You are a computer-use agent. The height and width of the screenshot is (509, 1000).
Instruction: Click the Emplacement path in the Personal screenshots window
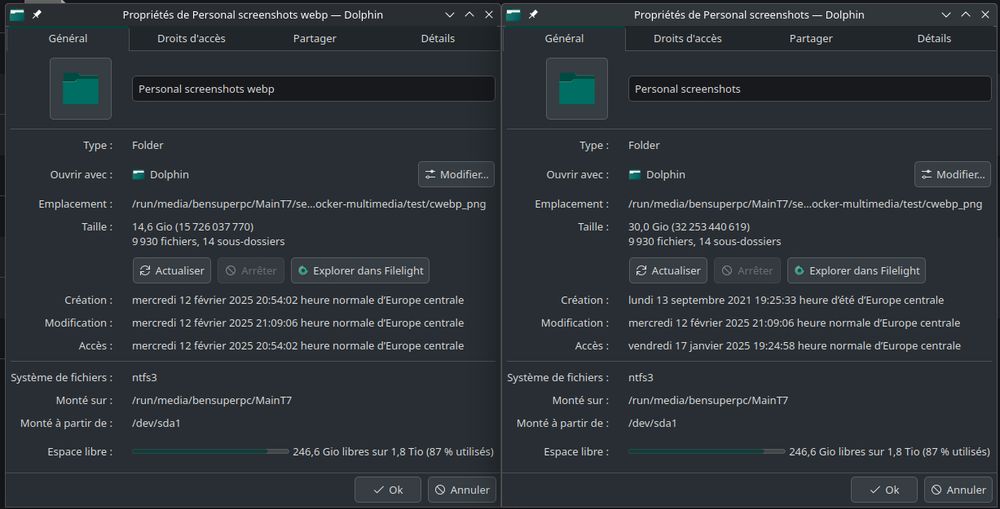(805, 204)
